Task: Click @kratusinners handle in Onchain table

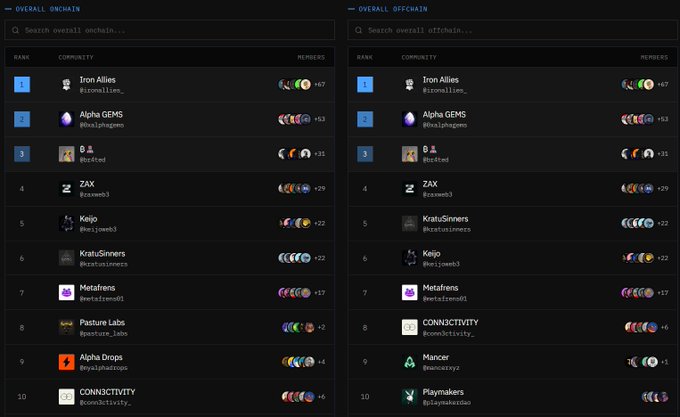Action: [x=103, y=264]
